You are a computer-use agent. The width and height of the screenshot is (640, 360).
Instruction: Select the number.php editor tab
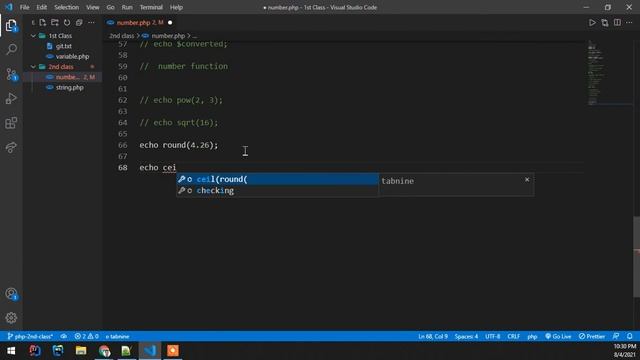[x=139, y=22]
